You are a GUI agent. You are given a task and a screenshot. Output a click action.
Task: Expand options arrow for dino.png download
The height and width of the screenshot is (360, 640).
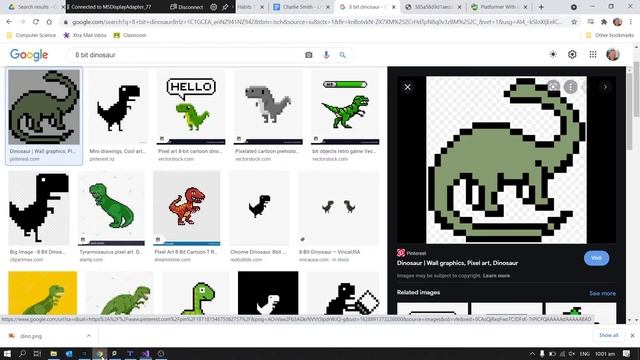(x=89, y=336)
